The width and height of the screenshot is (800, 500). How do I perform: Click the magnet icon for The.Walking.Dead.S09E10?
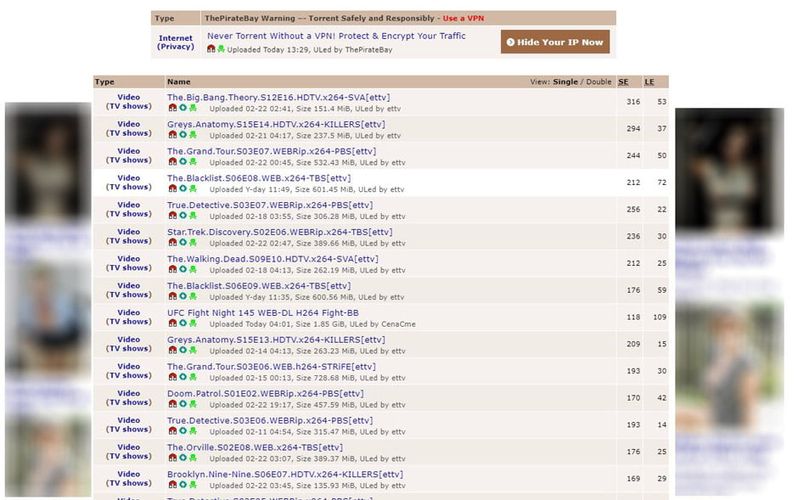coord(172,269)
